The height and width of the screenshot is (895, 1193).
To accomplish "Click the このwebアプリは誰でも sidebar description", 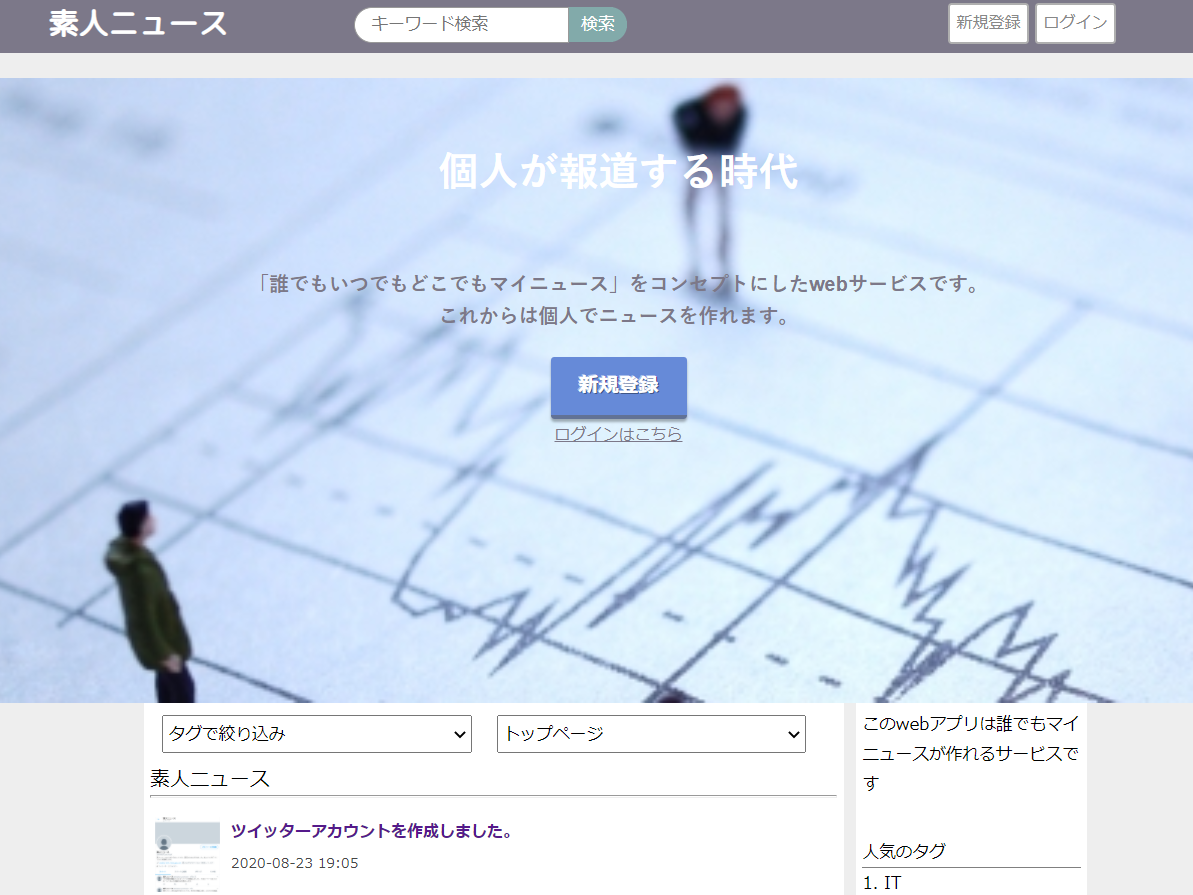I will coord(970,753).
